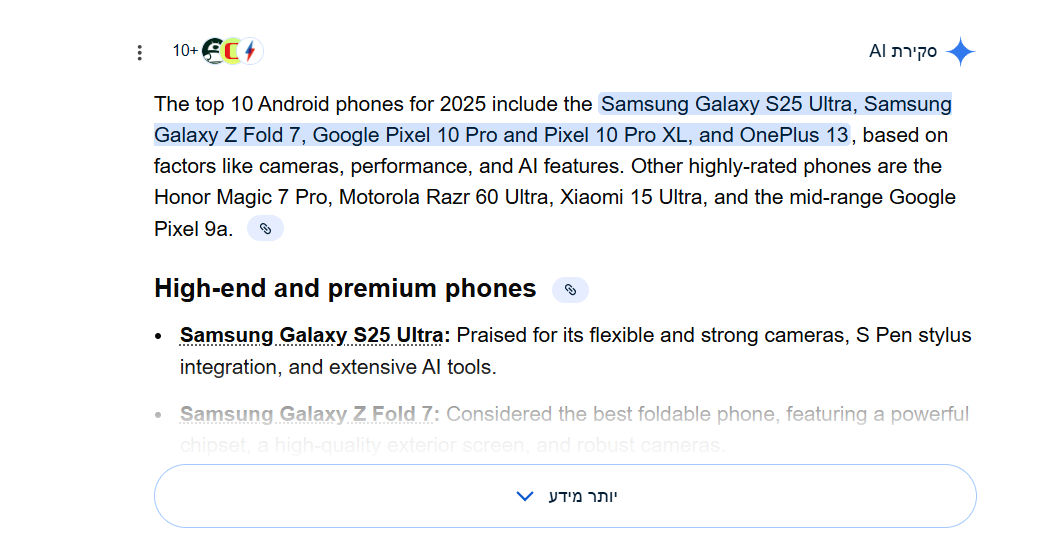The image size is (1053, 550).
Task: Click the 'High-end and premium phones' heading
Action: click(x=345, y=289)
